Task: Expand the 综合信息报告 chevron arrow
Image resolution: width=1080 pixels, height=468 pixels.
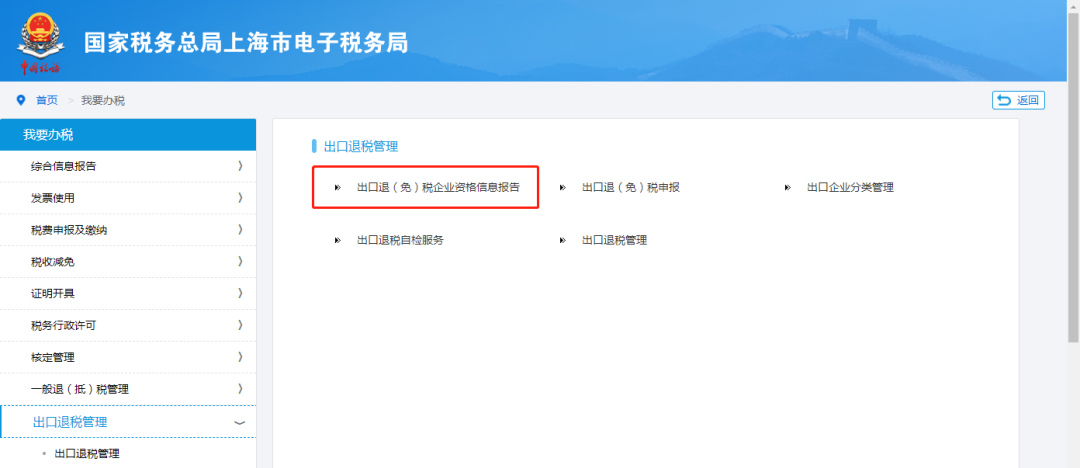Action: click(240, 165)
